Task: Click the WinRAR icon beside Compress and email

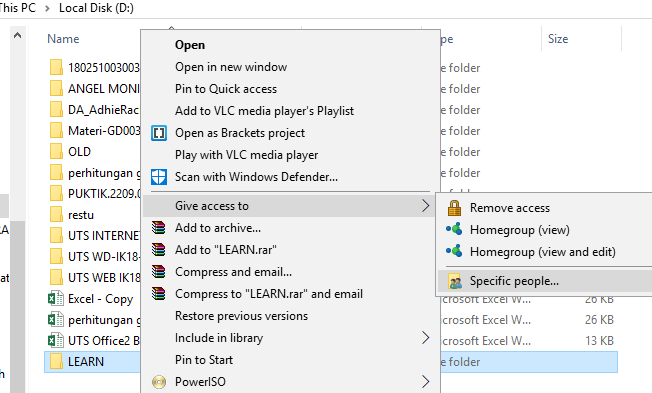Action: coord(158,272)
